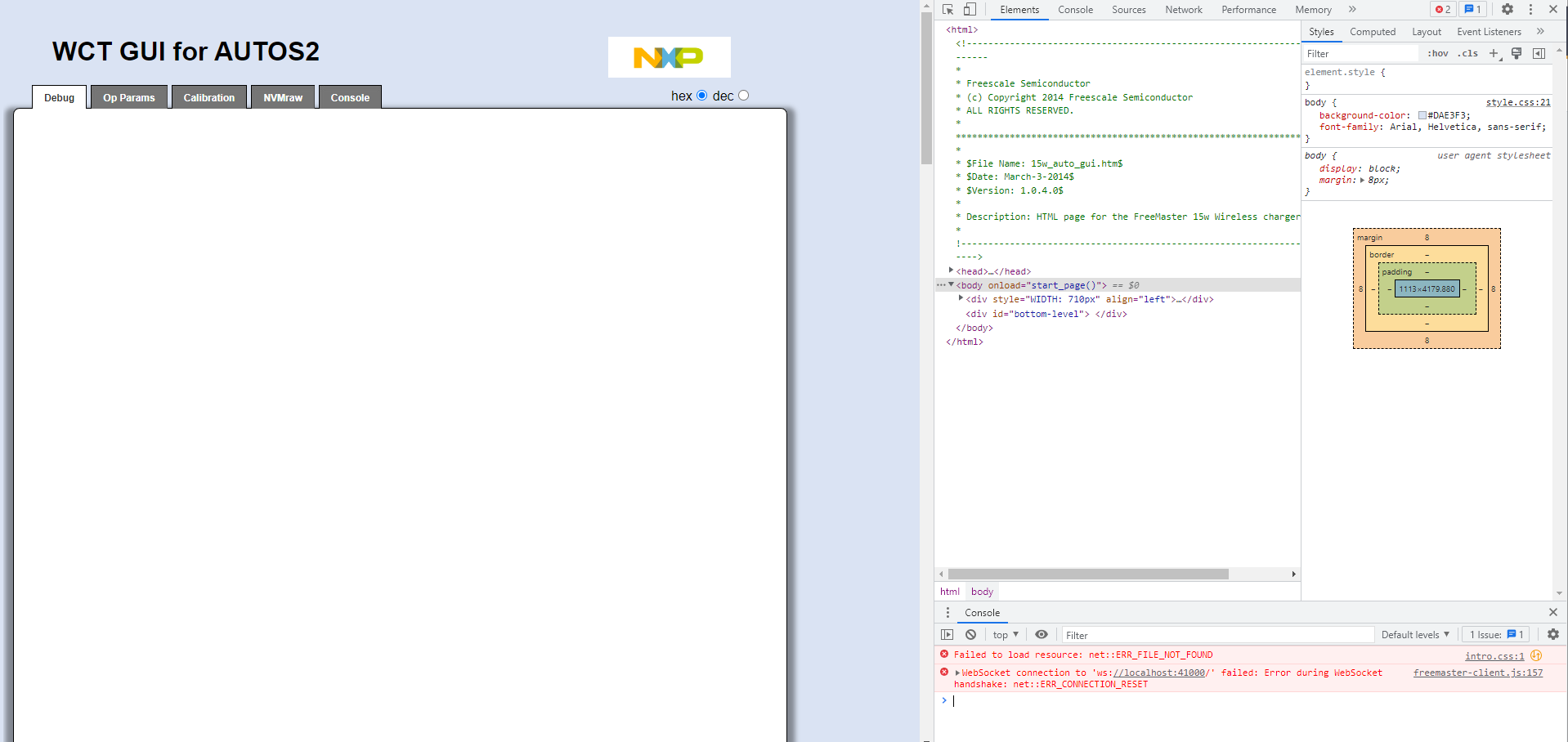Viewport: 1568px width, 742px height.
Task: Click the #DAE3F3 background-color swatch
Action: pos(1422,115)
